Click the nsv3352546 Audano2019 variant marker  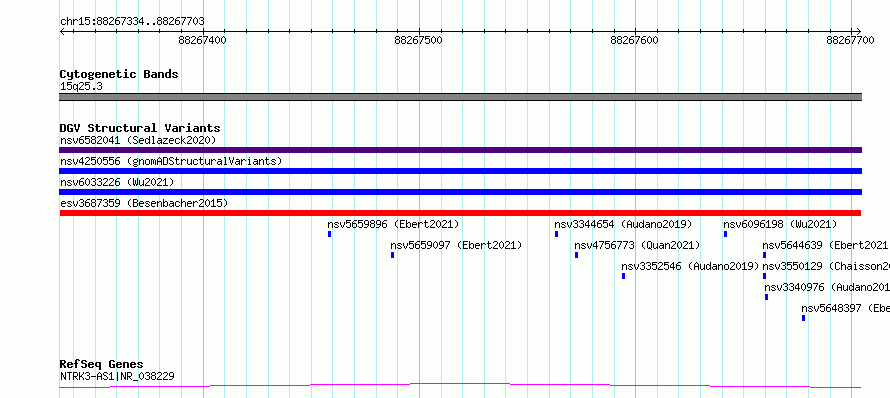[623, 276]
